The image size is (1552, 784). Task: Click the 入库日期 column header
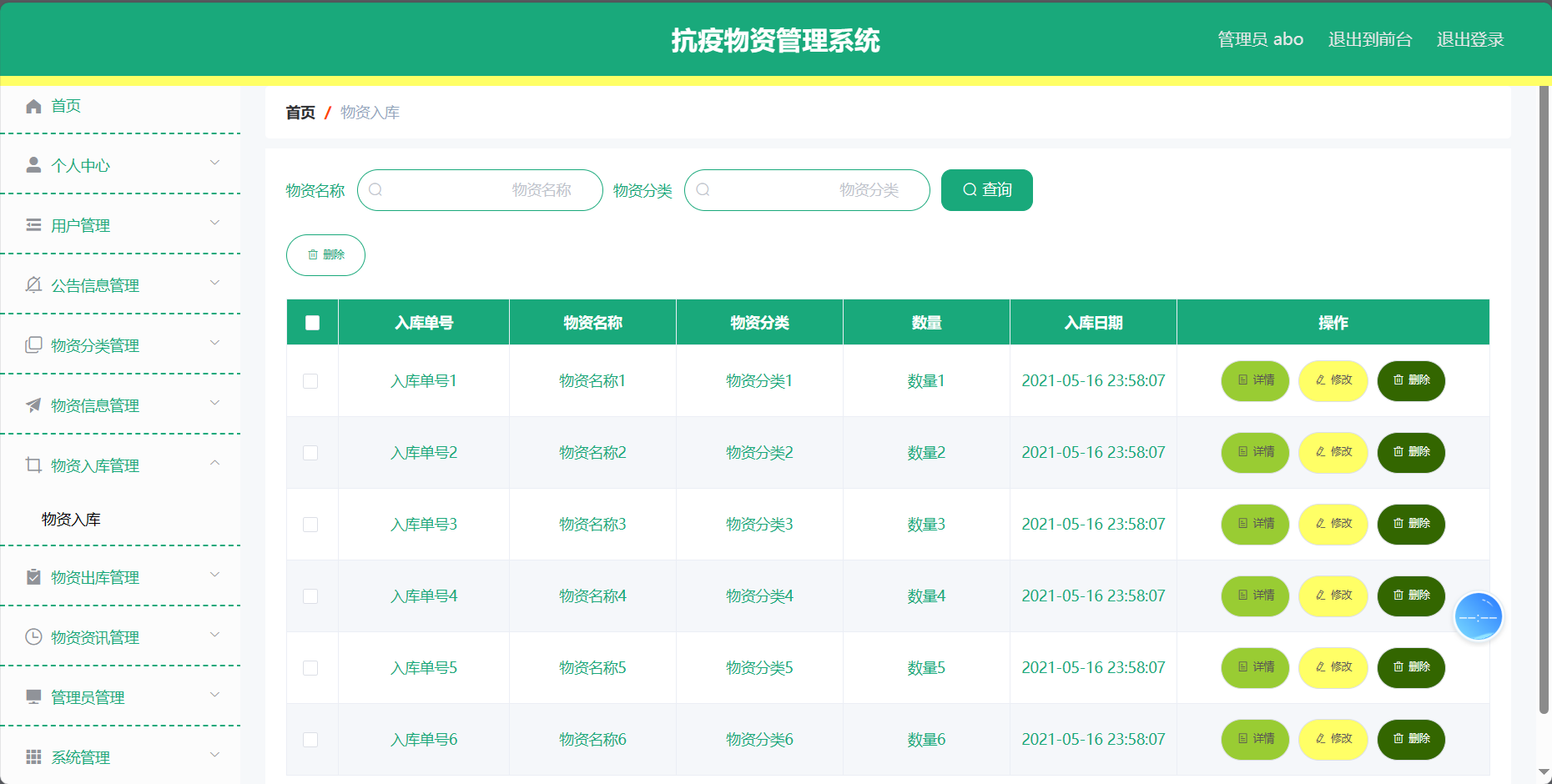click(x=1093, y=323)
